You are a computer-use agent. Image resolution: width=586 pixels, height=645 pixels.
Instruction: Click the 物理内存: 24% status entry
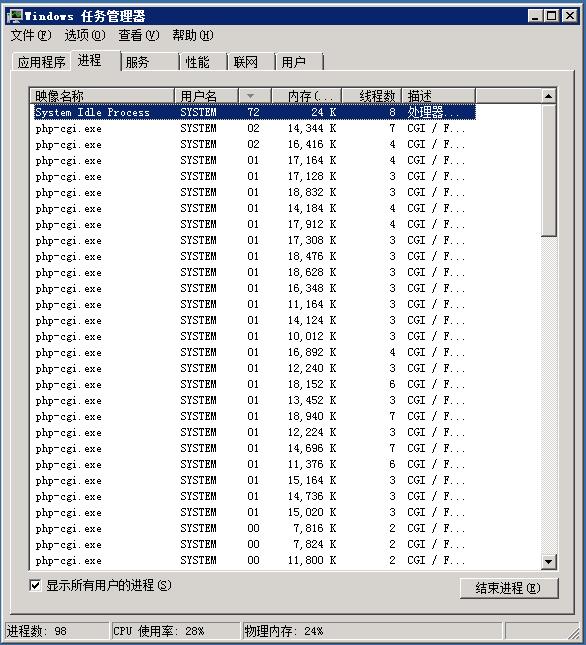pyautogui.click(x=372, y=631)
